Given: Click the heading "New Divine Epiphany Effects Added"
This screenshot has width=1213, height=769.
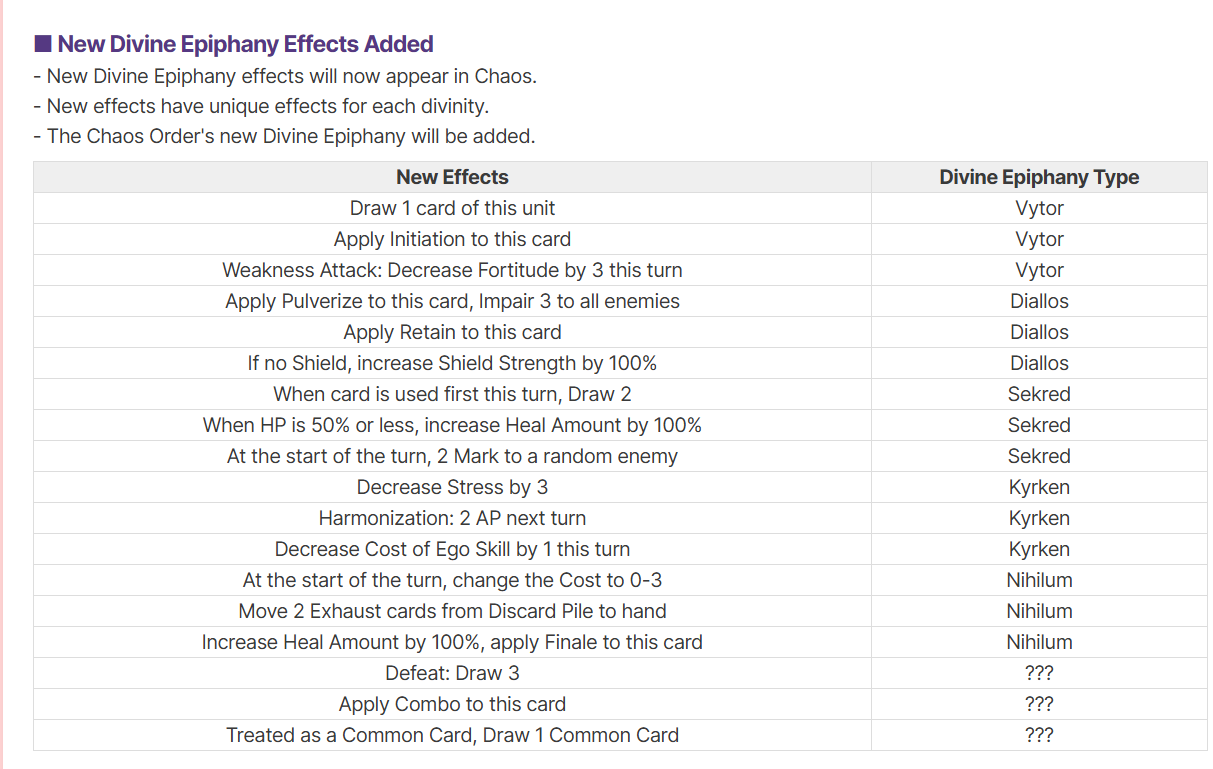Looking at the screenshot, I should (245, 44).
